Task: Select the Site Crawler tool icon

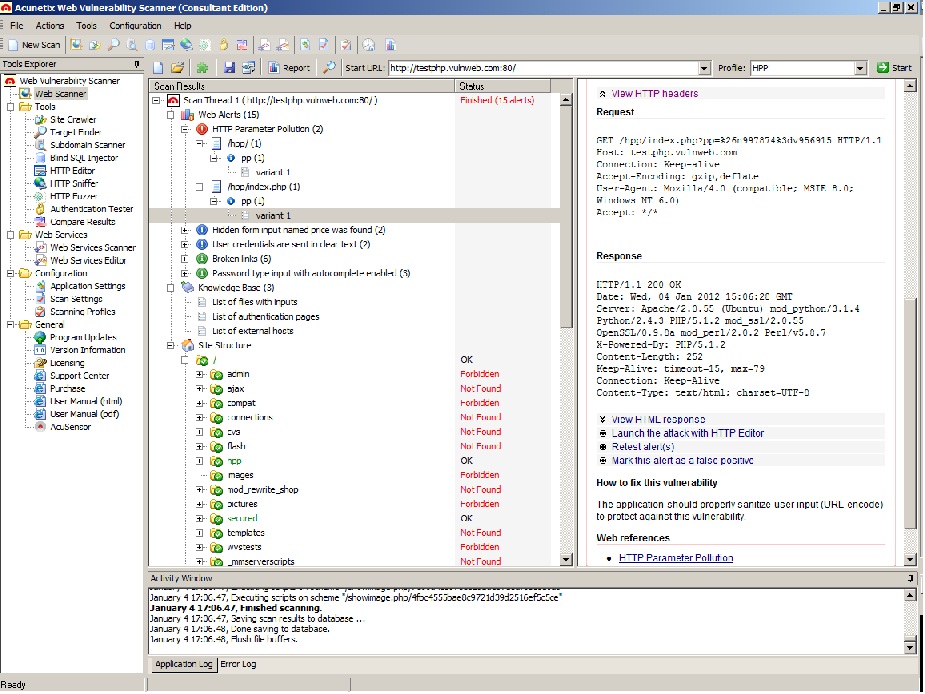Action: pyautogui.click(x=40, y=119)
